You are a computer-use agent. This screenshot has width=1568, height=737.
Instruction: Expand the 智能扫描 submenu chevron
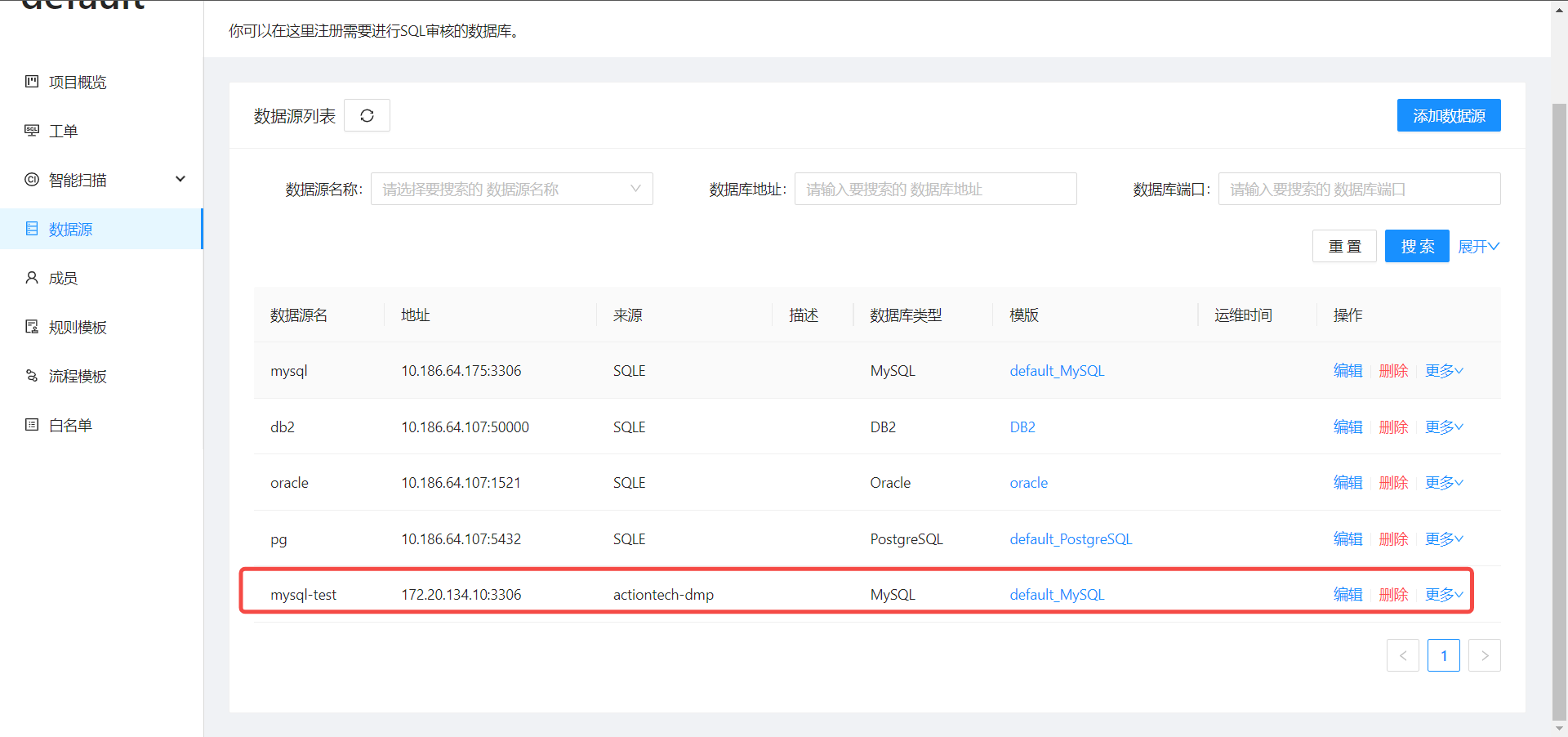pos(180,179)
